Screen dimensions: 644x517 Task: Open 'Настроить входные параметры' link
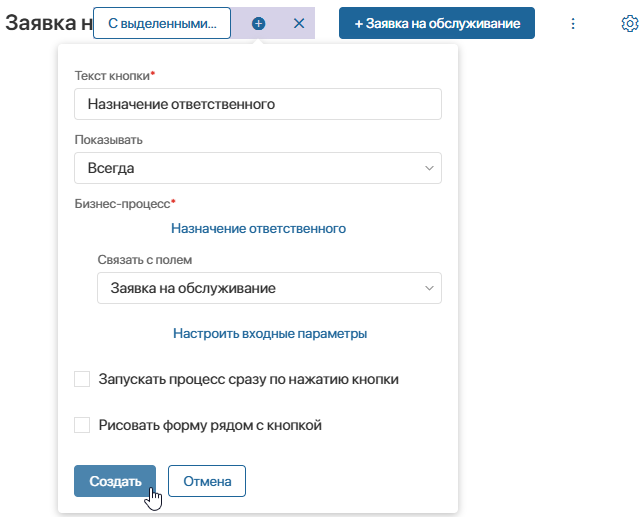[x=270, y=333]
